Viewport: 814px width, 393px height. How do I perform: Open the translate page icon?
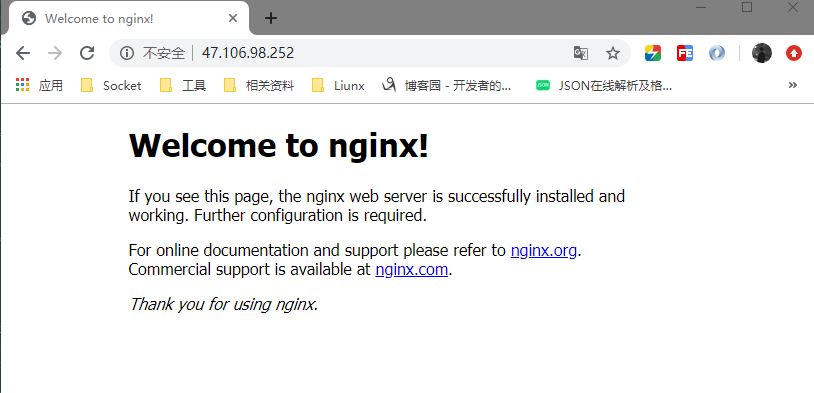point(580,53)
